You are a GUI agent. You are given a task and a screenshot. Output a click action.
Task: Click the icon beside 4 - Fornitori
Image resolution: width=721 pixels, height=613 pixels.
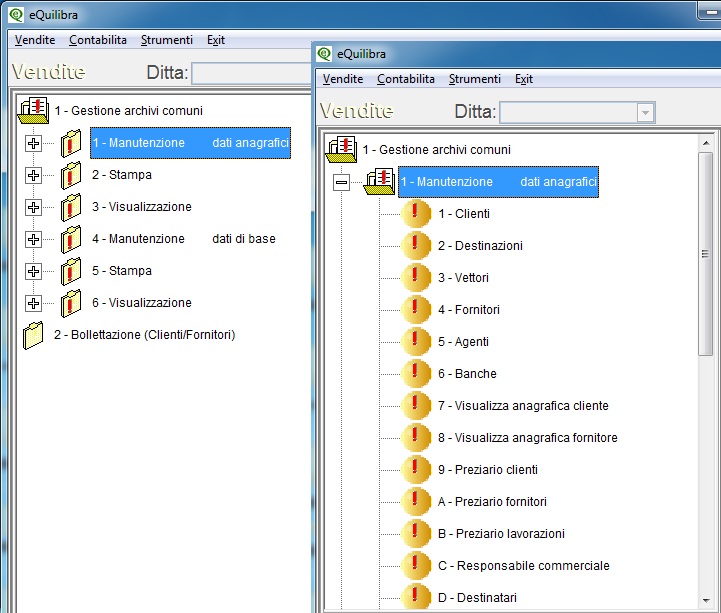416,310
